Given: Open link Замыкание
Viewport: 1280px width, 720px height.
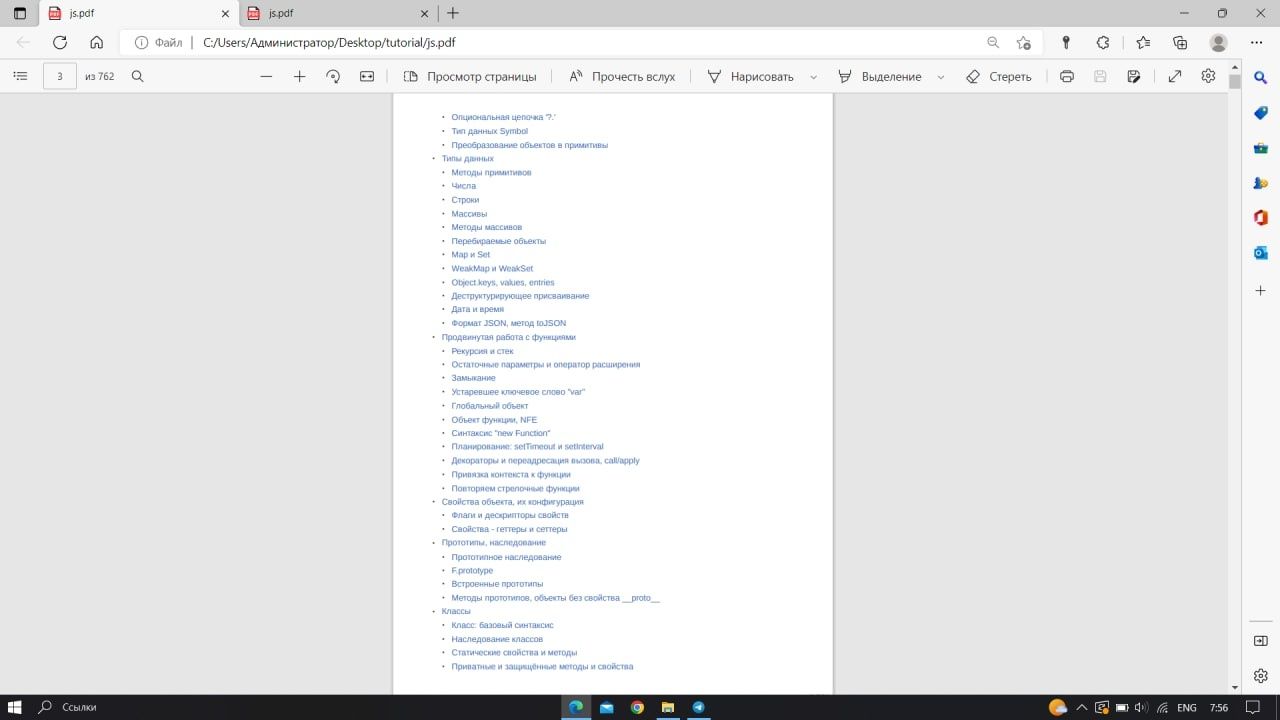Looking at the screenshot, I should [473, 378].
